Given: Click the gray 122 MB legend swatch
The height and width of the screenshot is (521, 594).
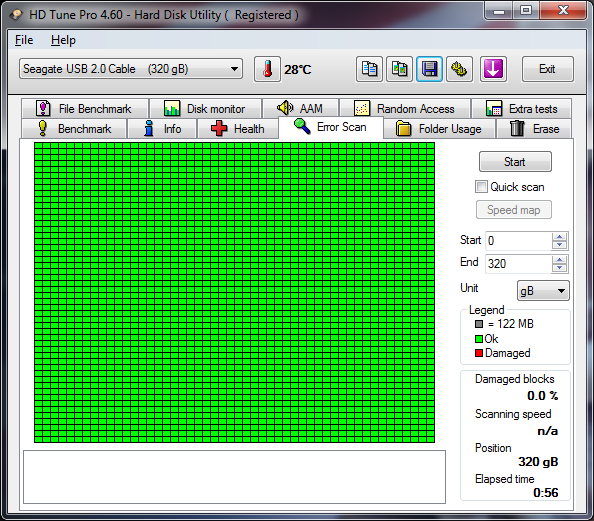Looking at the screenshot, I should [x=479, y=324].
